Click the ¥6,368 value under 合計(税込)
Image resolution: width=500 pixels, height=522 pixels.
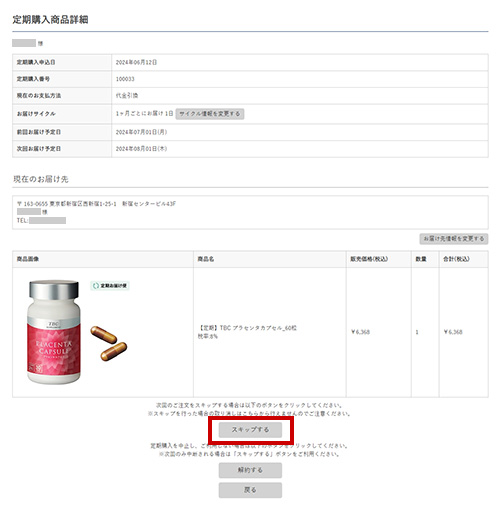pos(453,332)
